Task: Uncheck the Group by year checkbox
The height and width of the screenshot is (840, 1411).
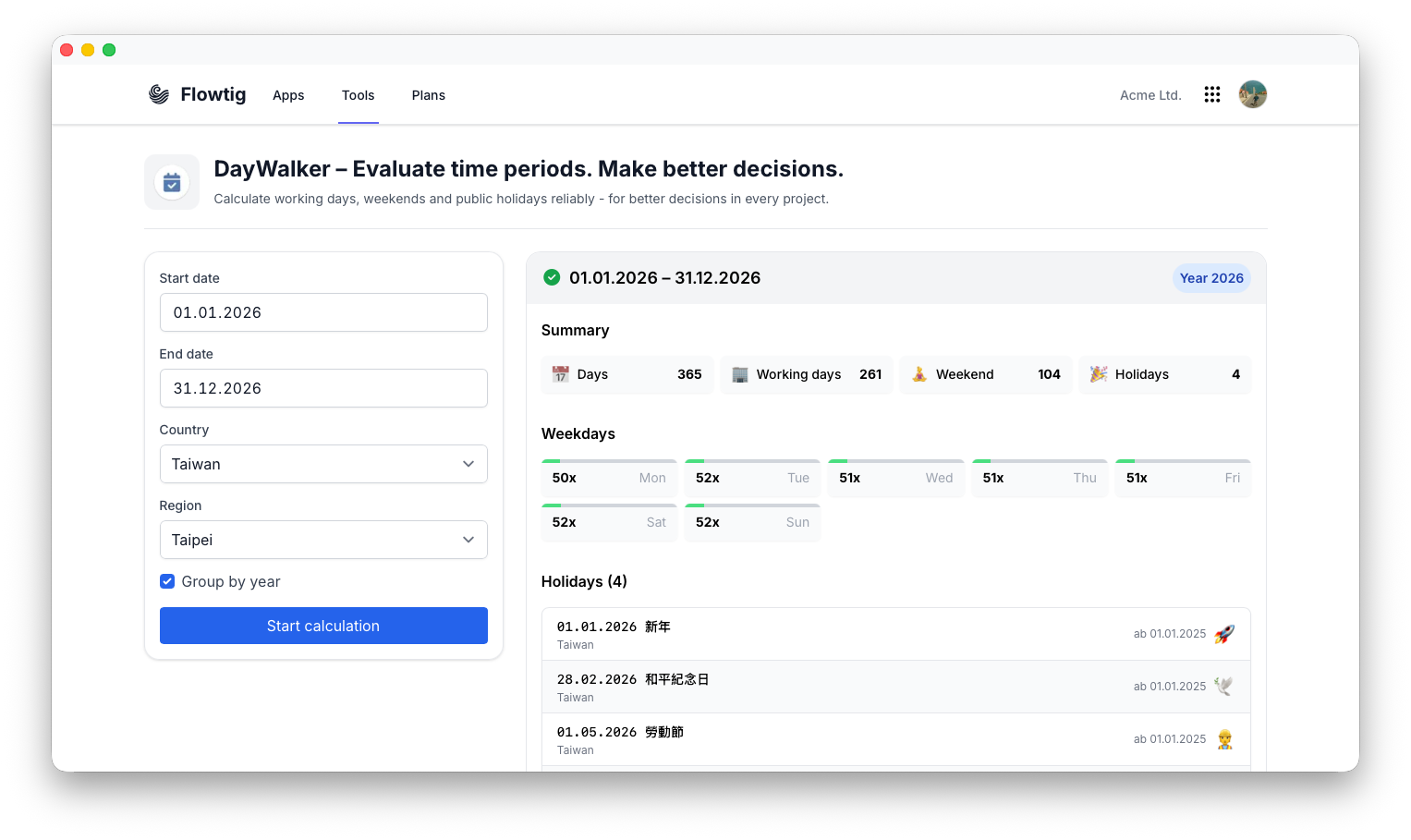Action: coord(167,581)
